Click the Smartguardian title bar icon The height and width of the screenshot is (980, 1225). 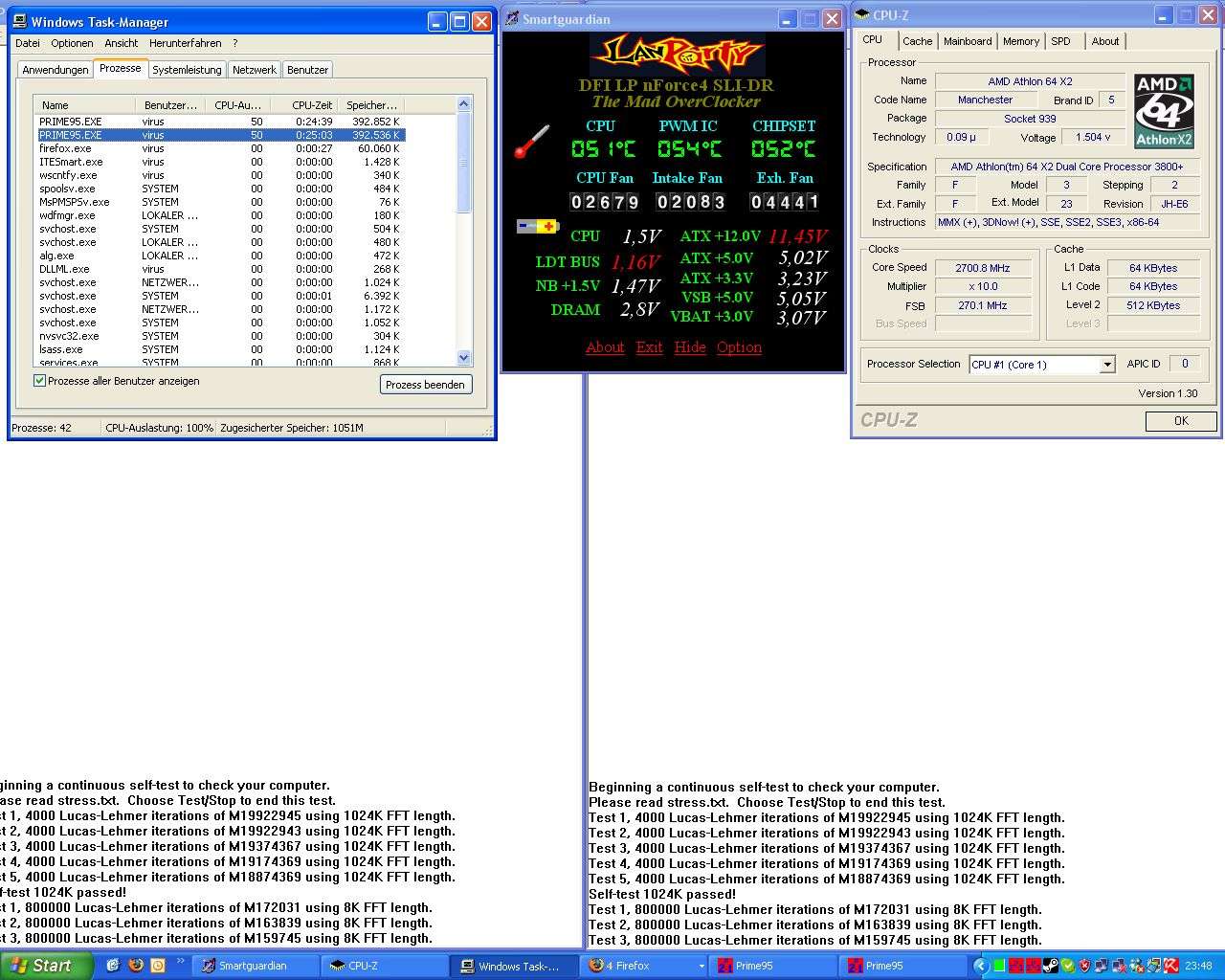(x=512, y=19)
